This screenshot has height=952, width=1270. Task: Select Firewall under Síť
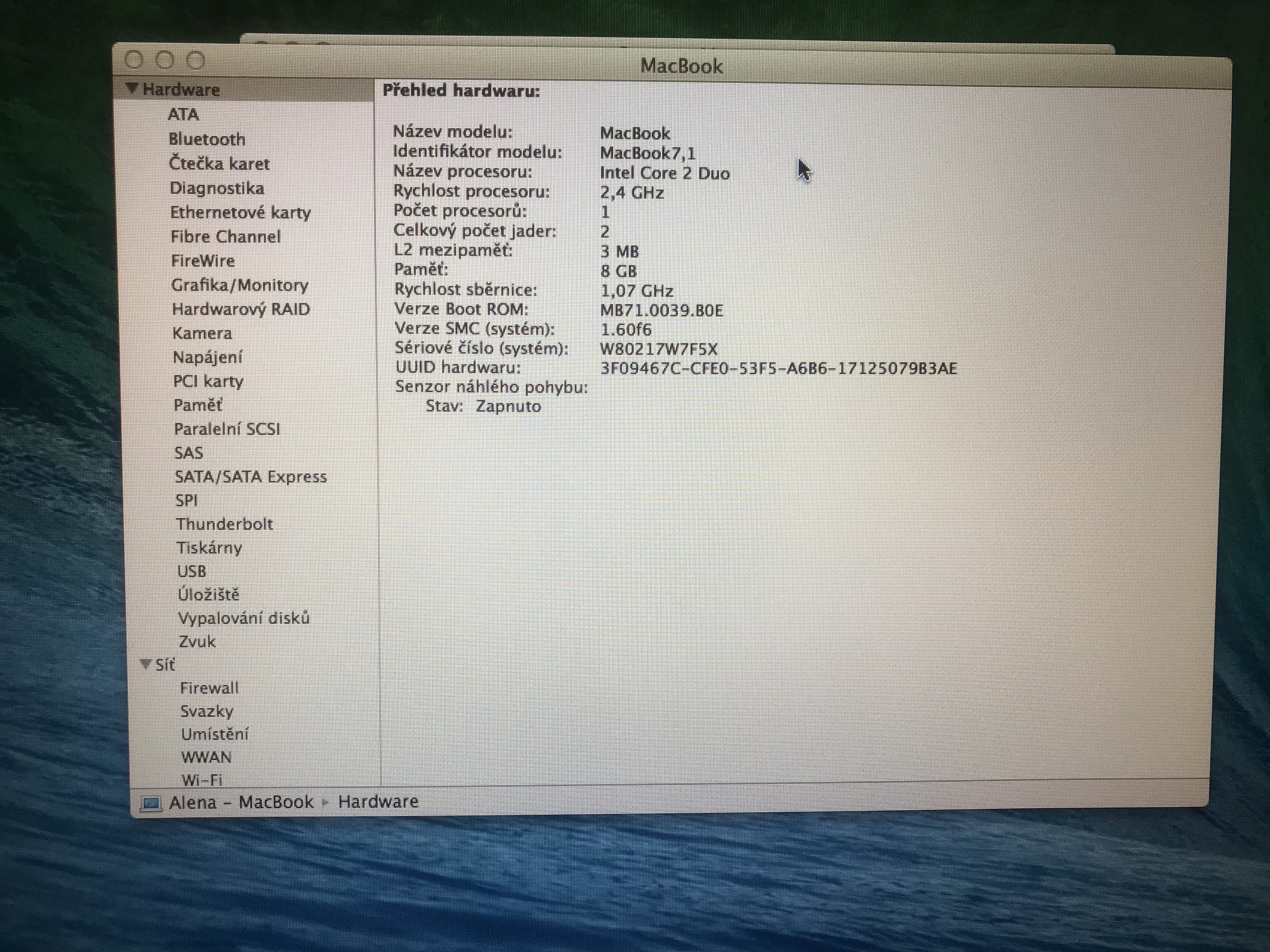(x=209, y=688)
